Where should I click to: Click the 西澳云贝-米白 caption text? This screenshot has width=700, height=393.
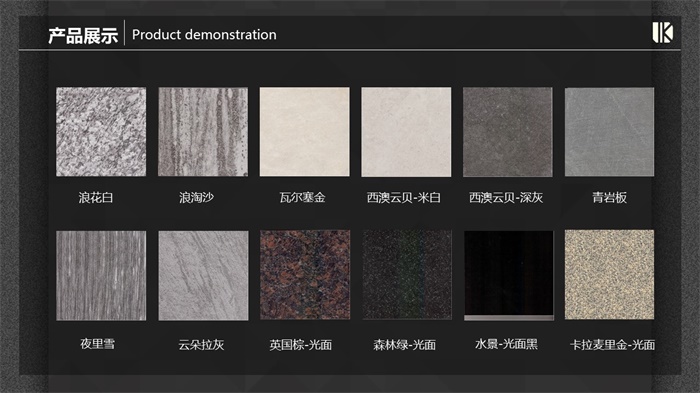tap(404, 197)
